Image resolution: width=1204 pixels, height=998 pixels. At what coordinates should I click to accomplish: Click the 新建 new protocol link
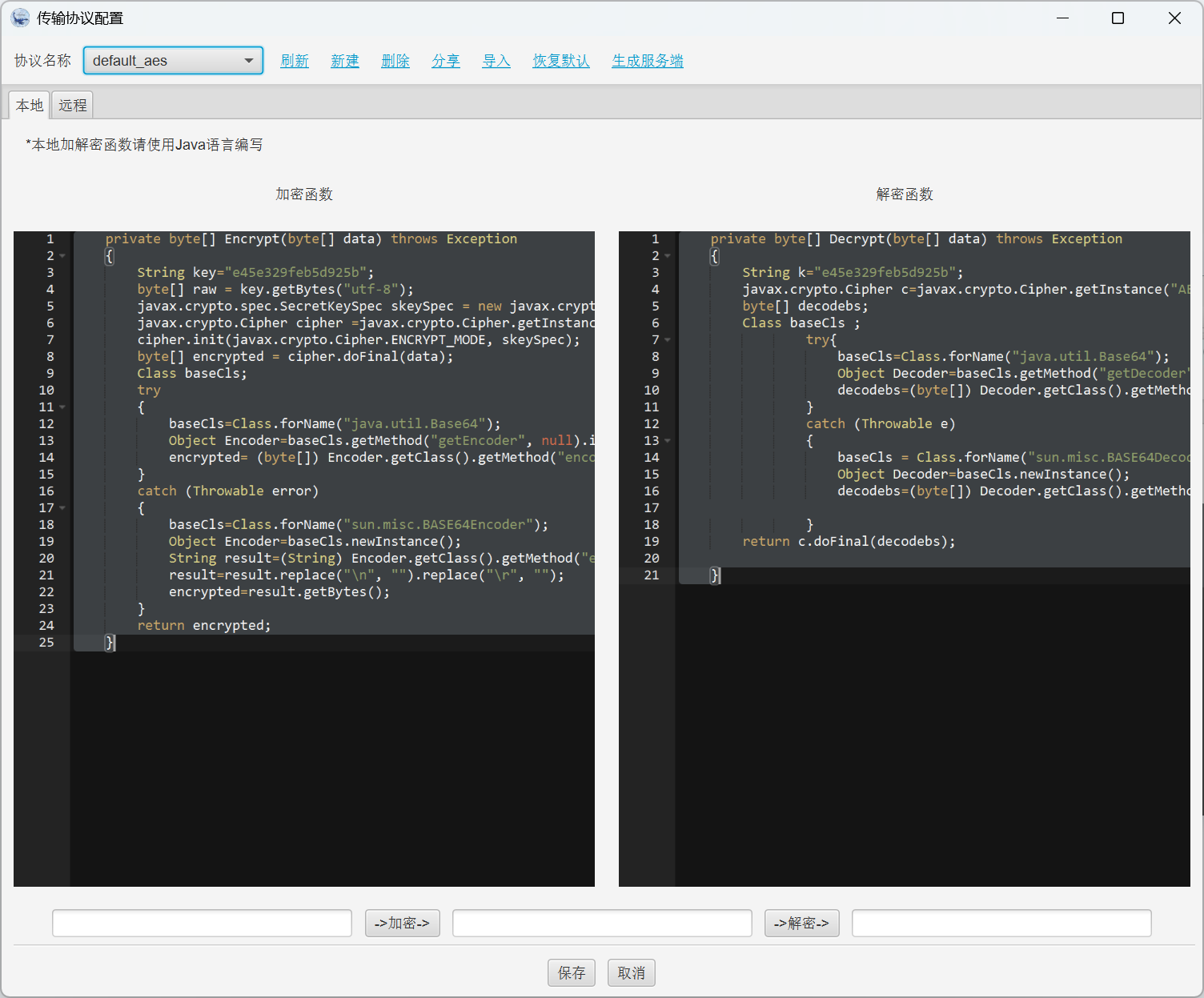[345, 61]
